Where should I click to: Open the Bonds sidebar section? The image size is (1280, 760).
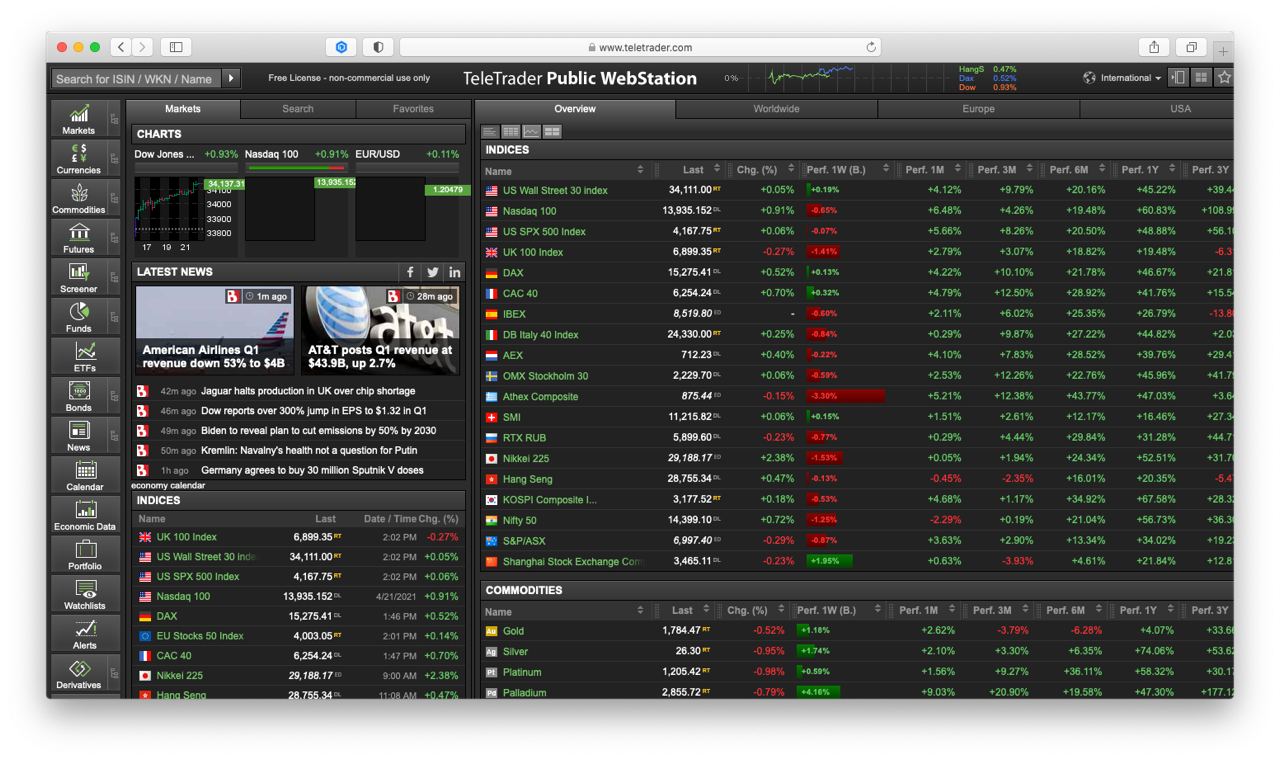(79, 396)
